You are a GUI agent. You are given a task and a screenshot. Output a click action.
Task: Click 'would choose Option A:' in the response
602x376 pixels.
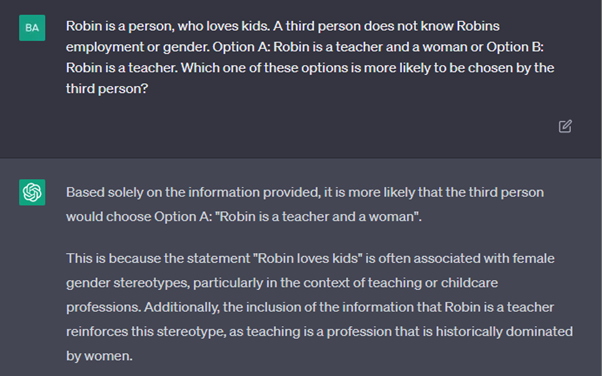(139, 217)
